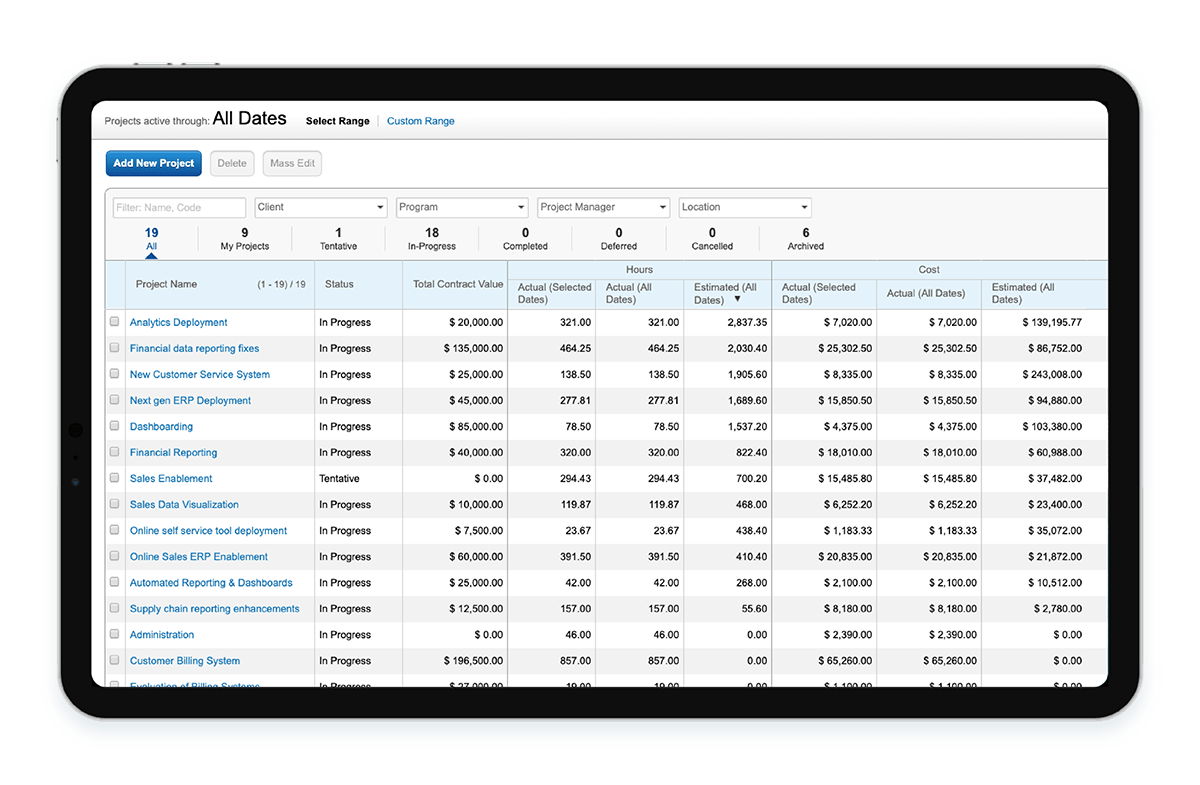Viewport: 1200px width, 785px height.
Task: Open Supply chain reporting enhancements project
Action: pyautogui.click(x=215, y=608)
